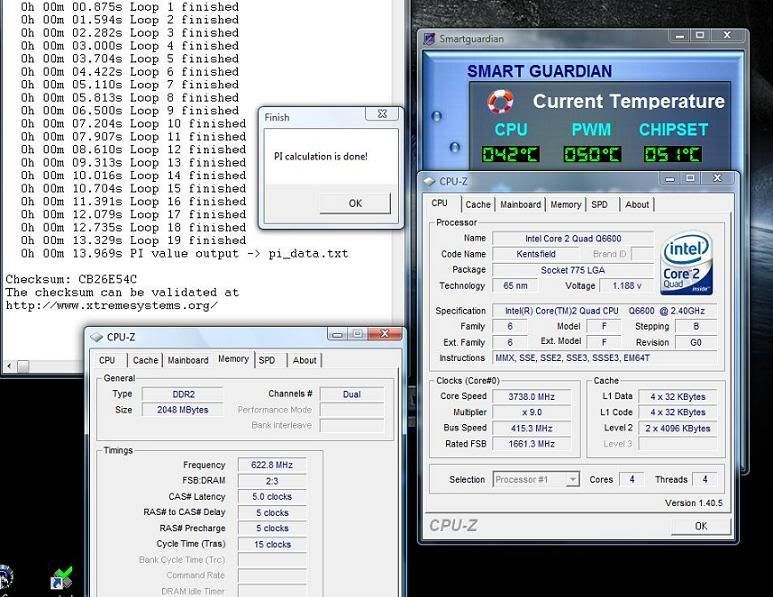The image size is (773, 597).
Task: Click the Level 2 cache value 2 x 4096 KBytes
Action: coord(678,428)
